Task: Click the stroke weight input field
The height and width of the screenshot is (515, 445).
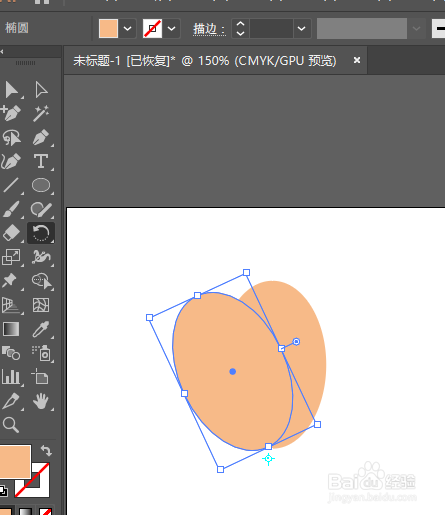Action: pos(271,29)
